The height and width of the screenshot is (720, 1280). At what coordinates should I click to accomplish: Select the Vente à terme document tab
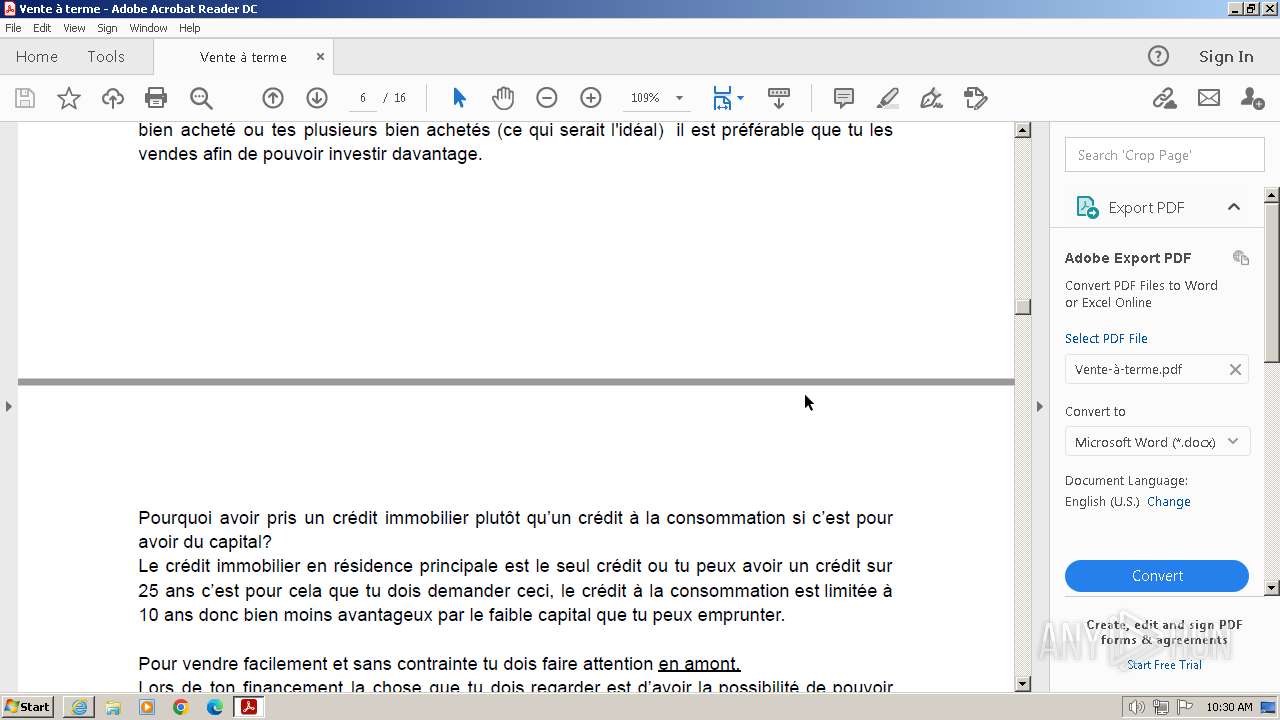pos(243,57)
